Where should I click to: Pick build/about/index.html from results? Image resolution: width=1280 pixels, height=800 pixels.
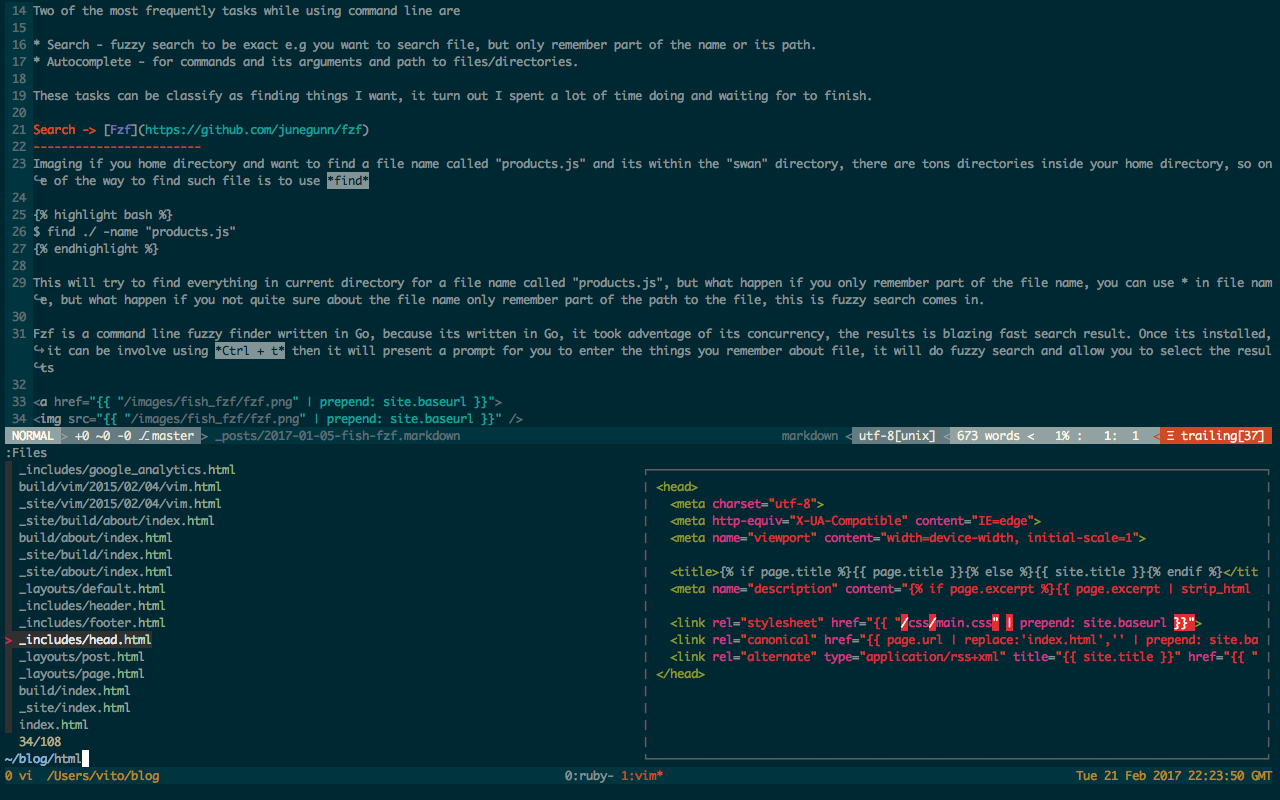(98, 537)
